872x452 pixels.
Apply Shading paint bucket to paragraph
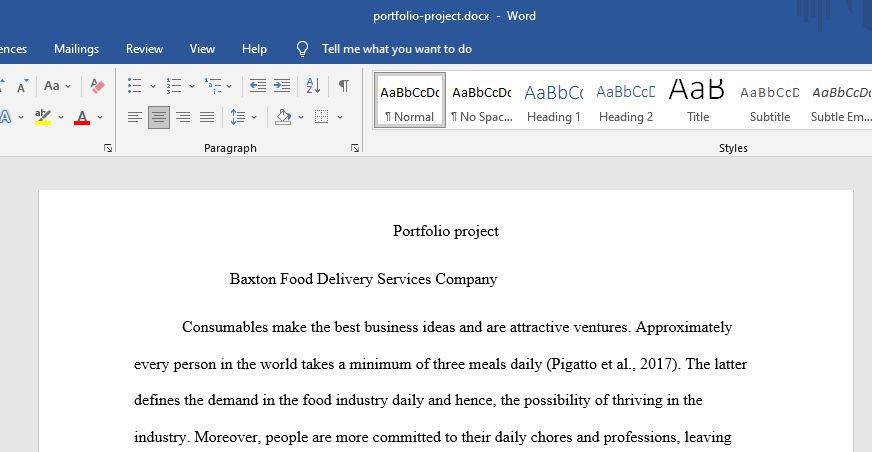283,117
